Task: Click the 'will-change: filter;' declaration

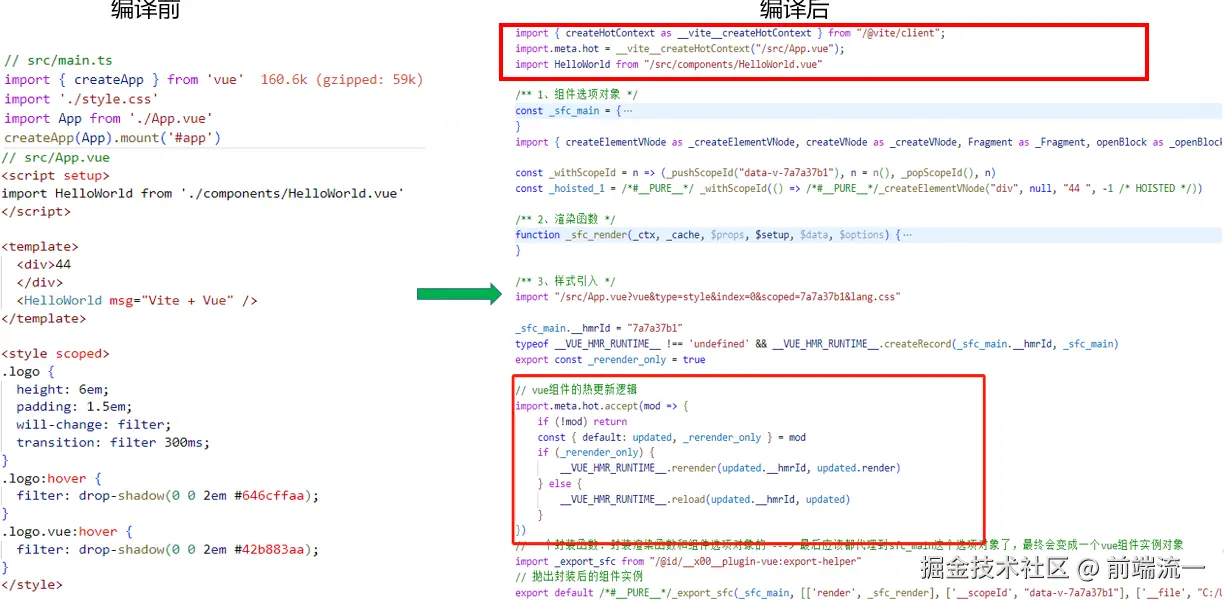Action: point(95,425)
